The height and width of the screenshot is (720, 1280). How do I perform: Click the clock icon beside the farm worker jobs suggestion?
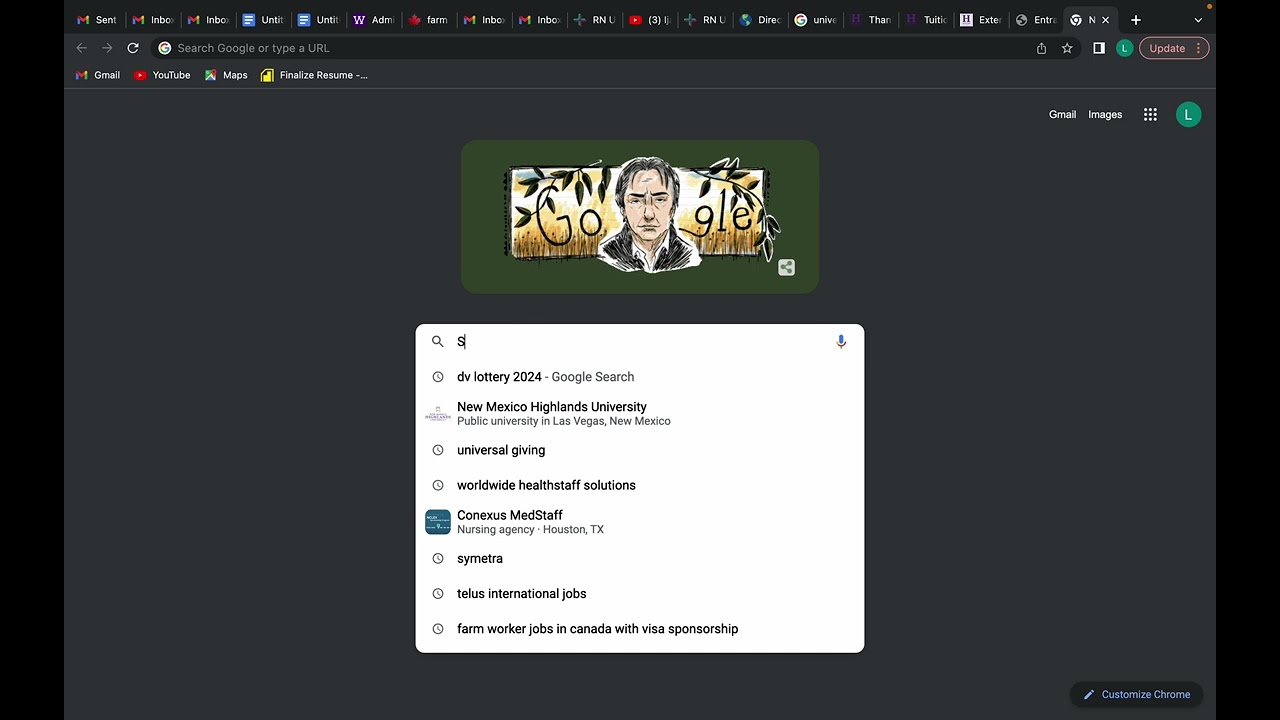pyautogui.click(x=437, y=629)
